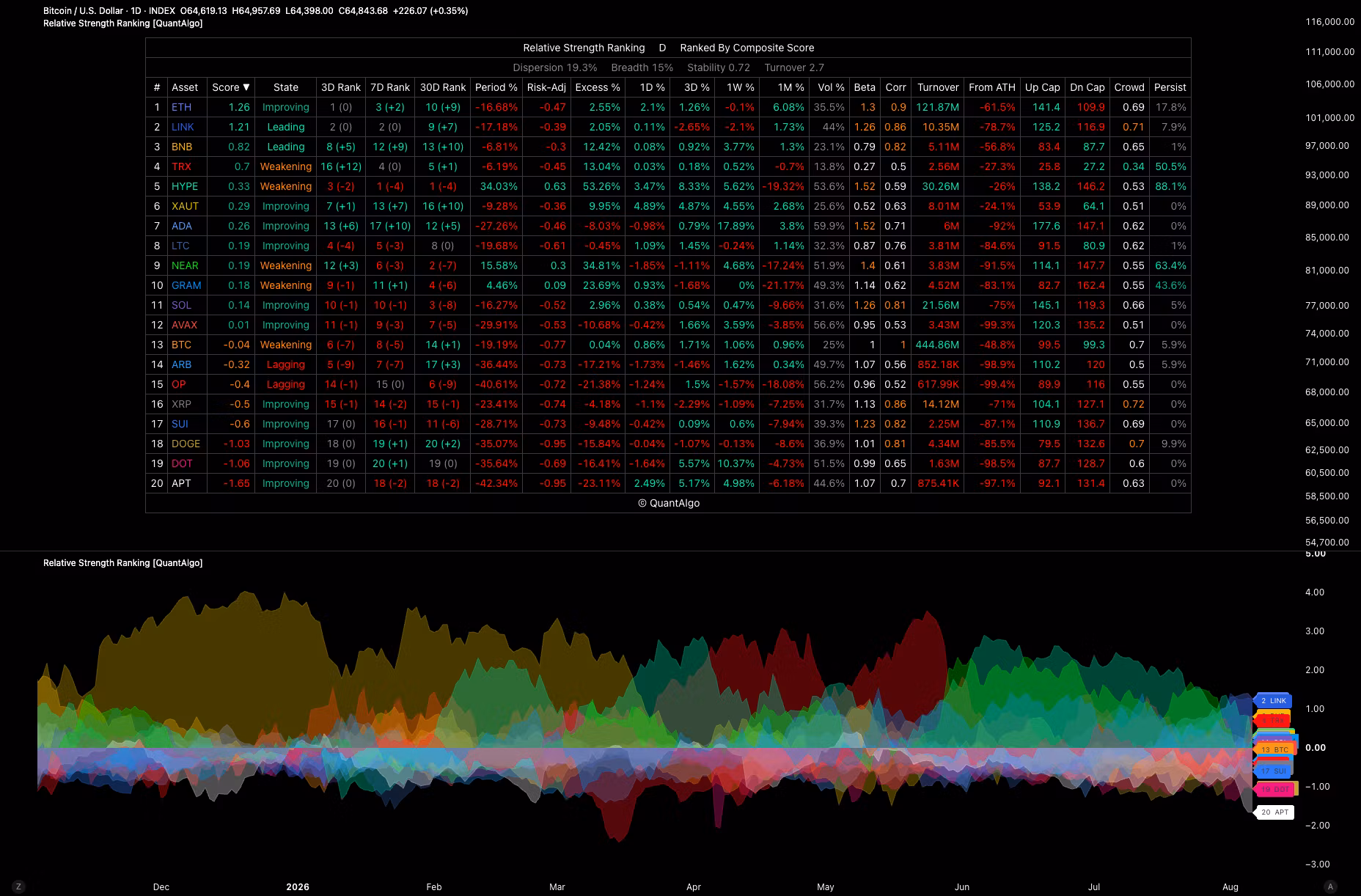Click XRP in the Asset column
Screen dimensions: 1361x896
pyautogui.click(x=181, y=404)
